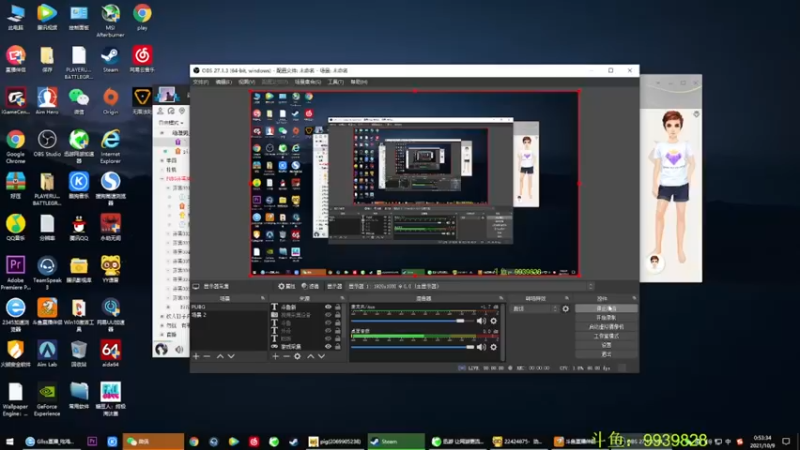Remove selected source with the minus icon
Image resolution: width=800 pixels, height=450 pixels.
(286, 356)
